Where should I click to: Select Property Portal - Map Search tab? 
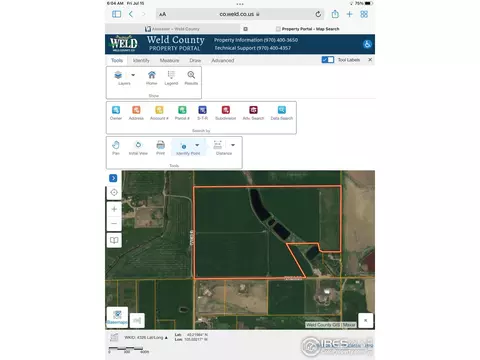308,29
